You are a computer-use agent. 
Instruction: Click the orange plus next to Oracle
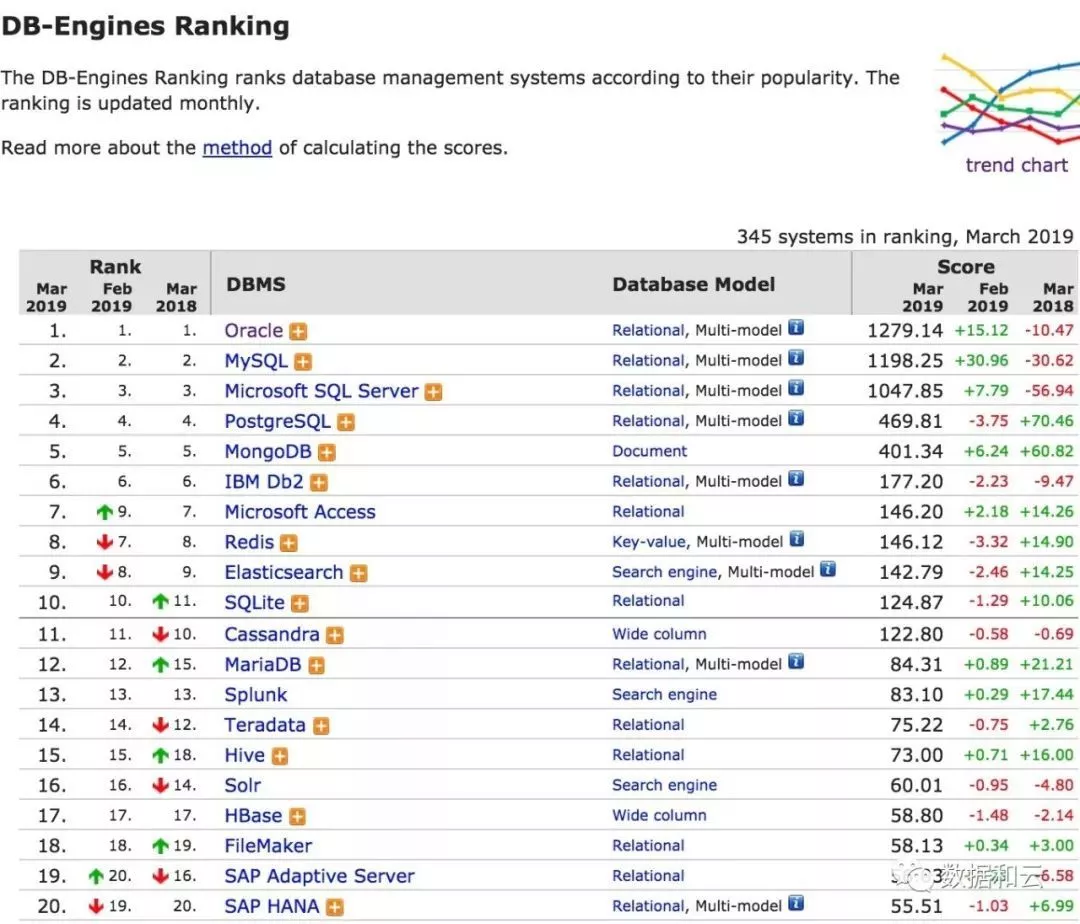point(298,332)
